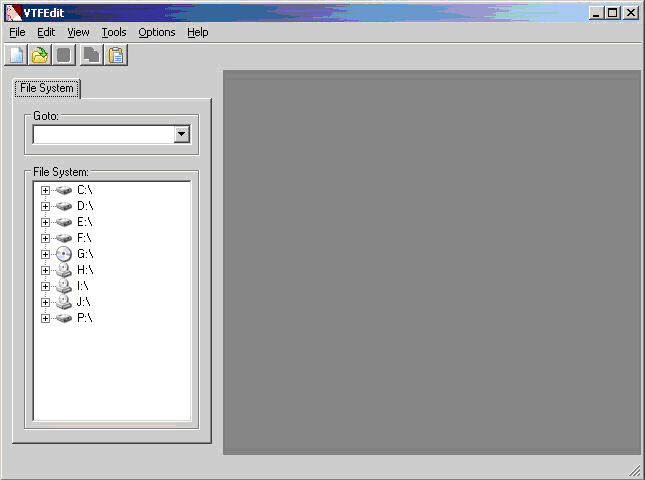Expand the C:\ drive node
The image size is (645, 480).
click(45, 190)
